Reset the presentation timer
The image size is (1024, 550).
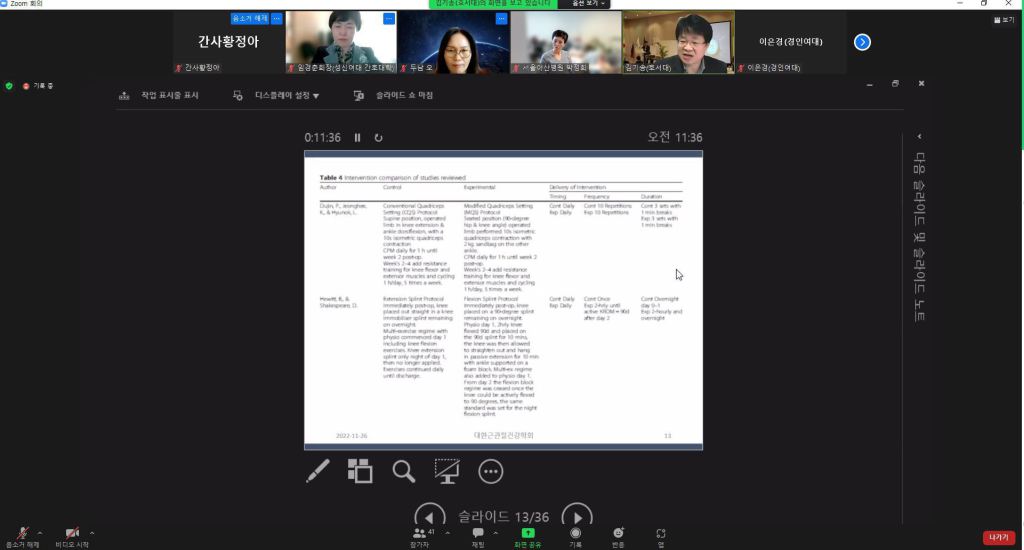click(378, 138)
